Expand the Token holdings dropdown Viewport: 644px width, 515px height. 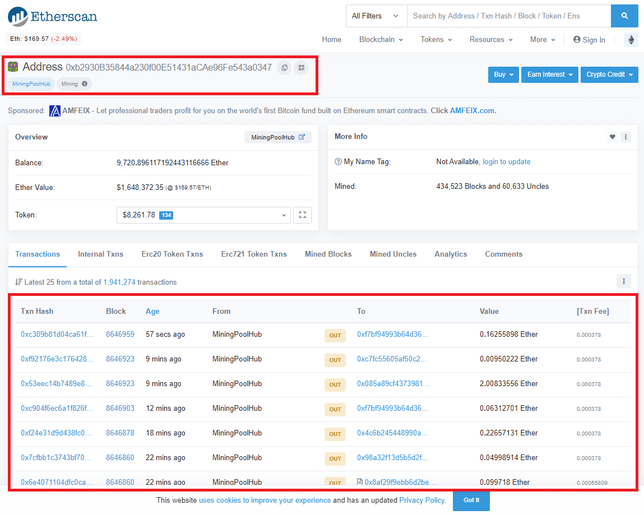click(x=203, y=215)
